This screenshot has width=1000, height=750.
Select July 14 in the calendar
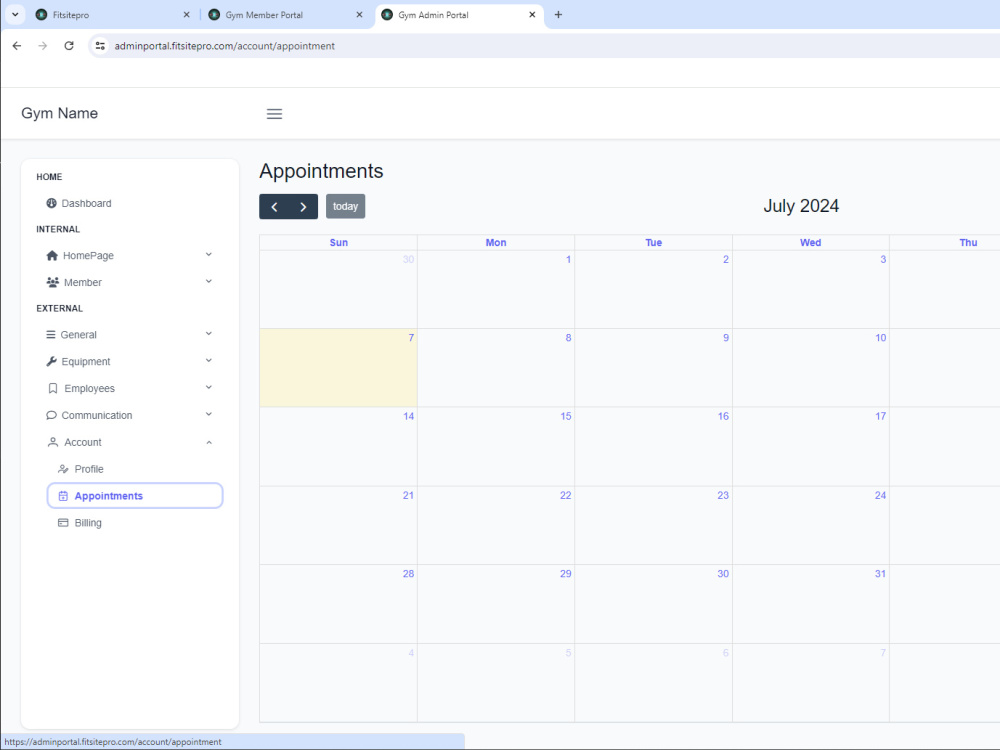click(x=339, y=446)
